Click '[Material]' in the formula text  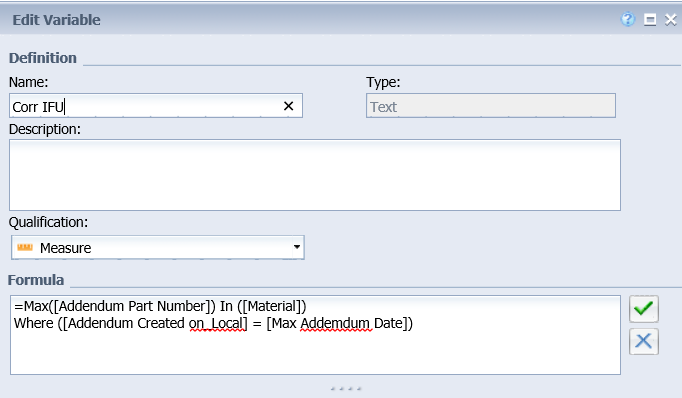tap(271, 306)
